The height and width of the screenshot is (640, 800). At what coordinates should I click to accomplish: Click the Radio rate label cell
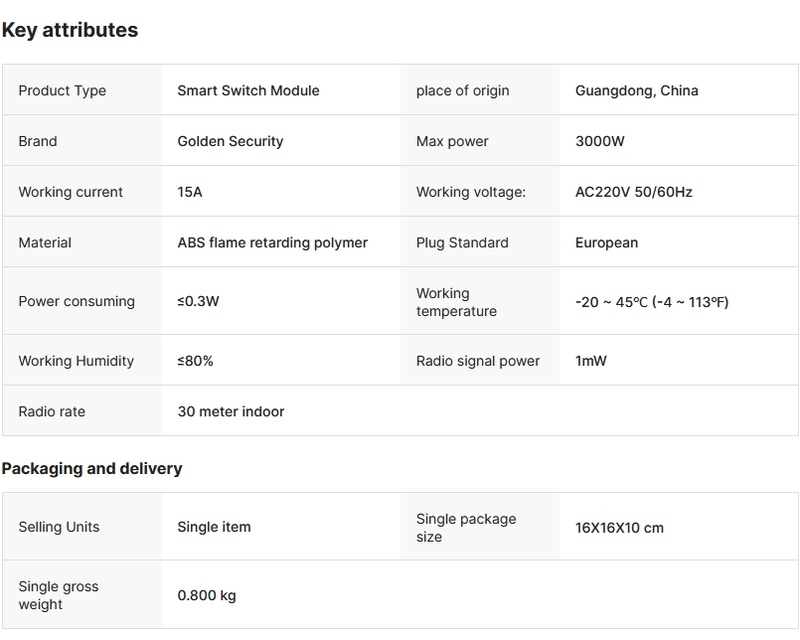point(50,411)
